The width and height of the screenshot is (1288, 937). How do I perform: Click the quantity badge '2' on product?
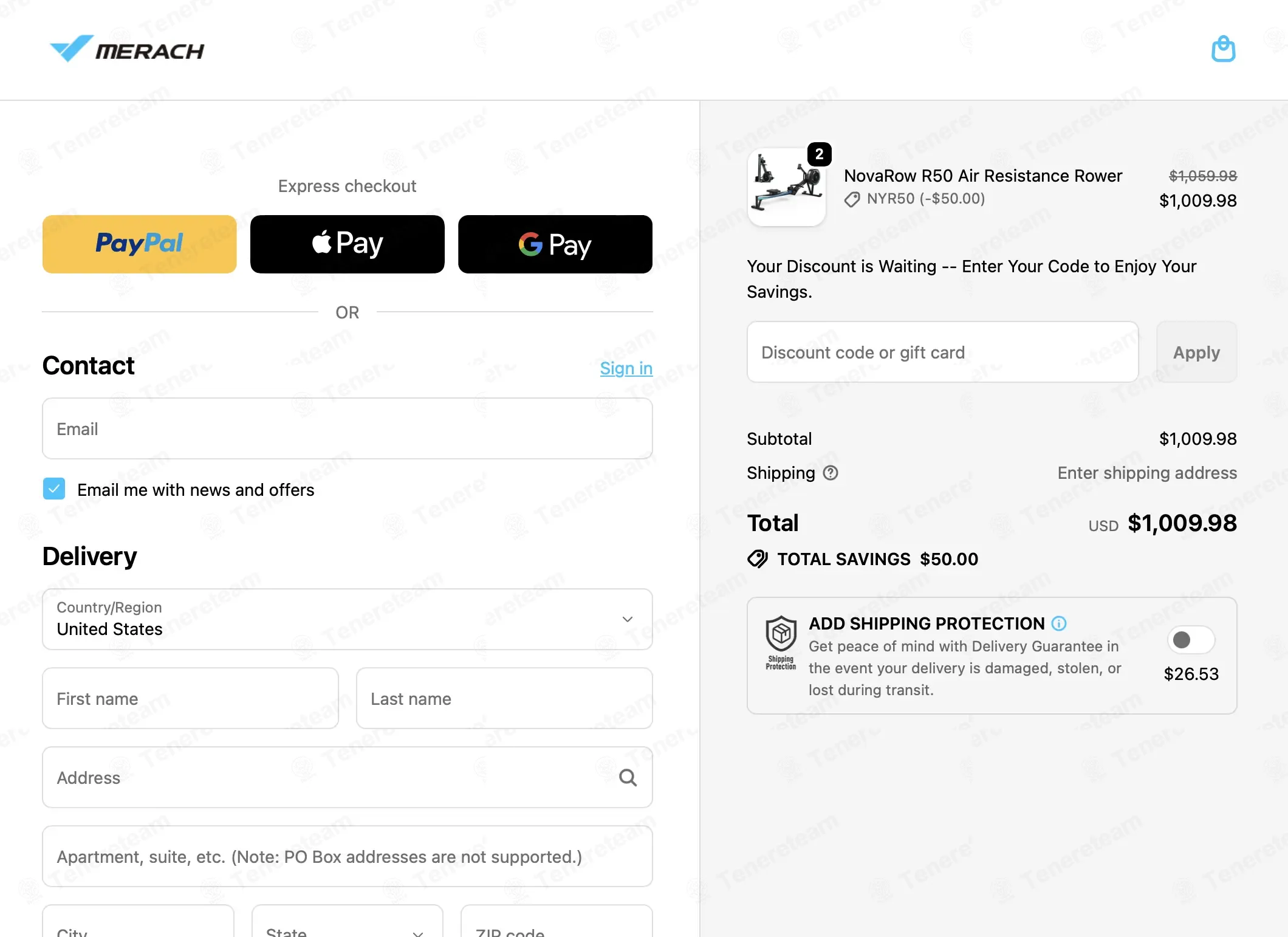(x=820, y=154)
